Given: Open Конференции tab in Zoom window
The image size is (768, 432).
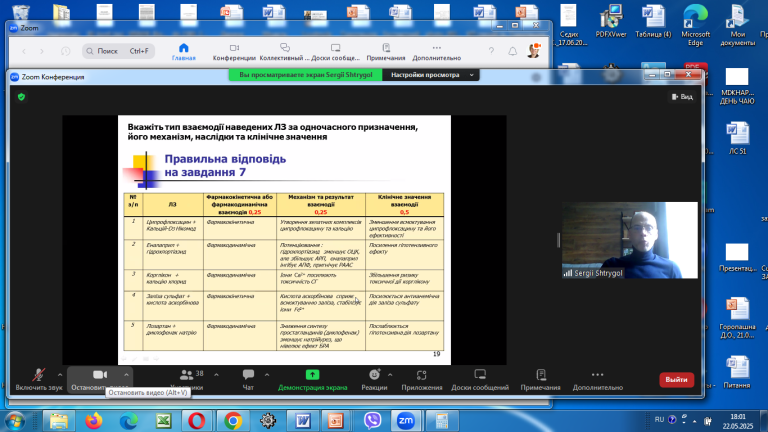Looking at the screenshot, I should [x=234, y=51].
